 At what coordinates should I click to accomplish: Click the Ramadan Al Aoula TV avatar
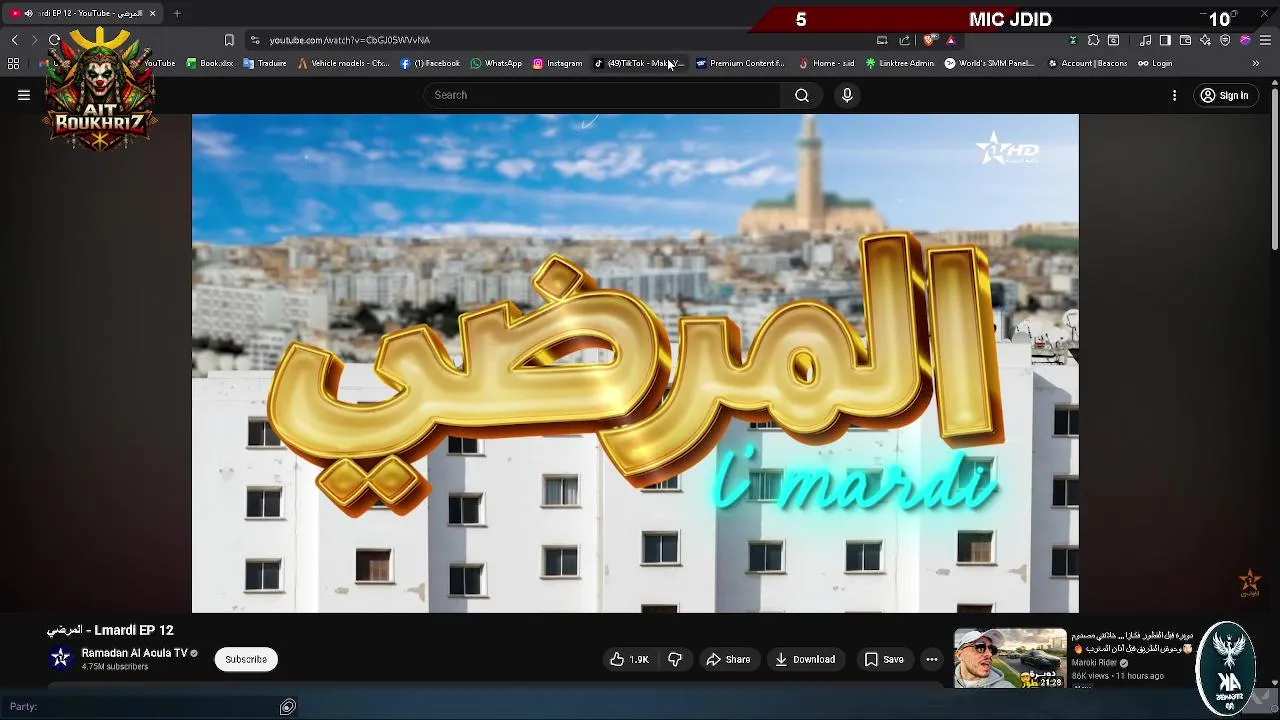tap(61, 658)
